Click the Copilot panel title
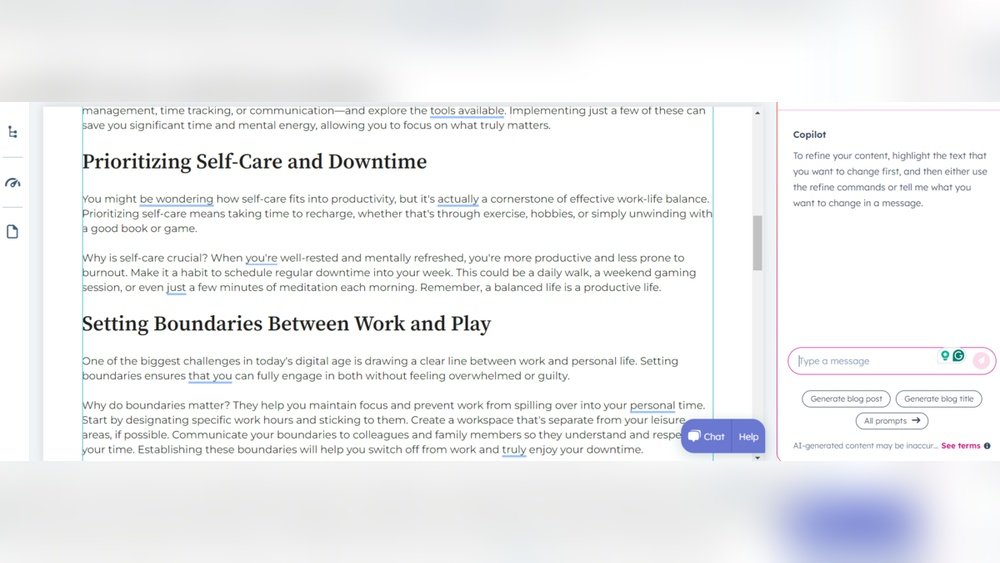This screenshot has height=563, width=1000. pyautogui.click(x=809, y=135)
